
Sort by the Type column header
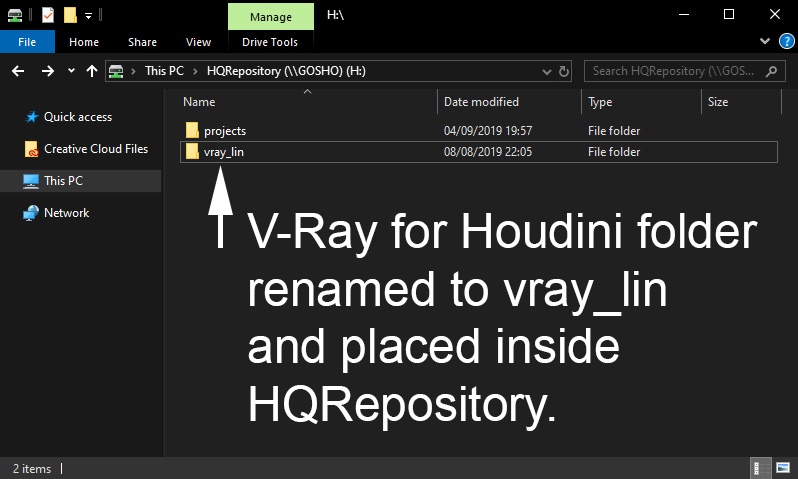point(600,102)
